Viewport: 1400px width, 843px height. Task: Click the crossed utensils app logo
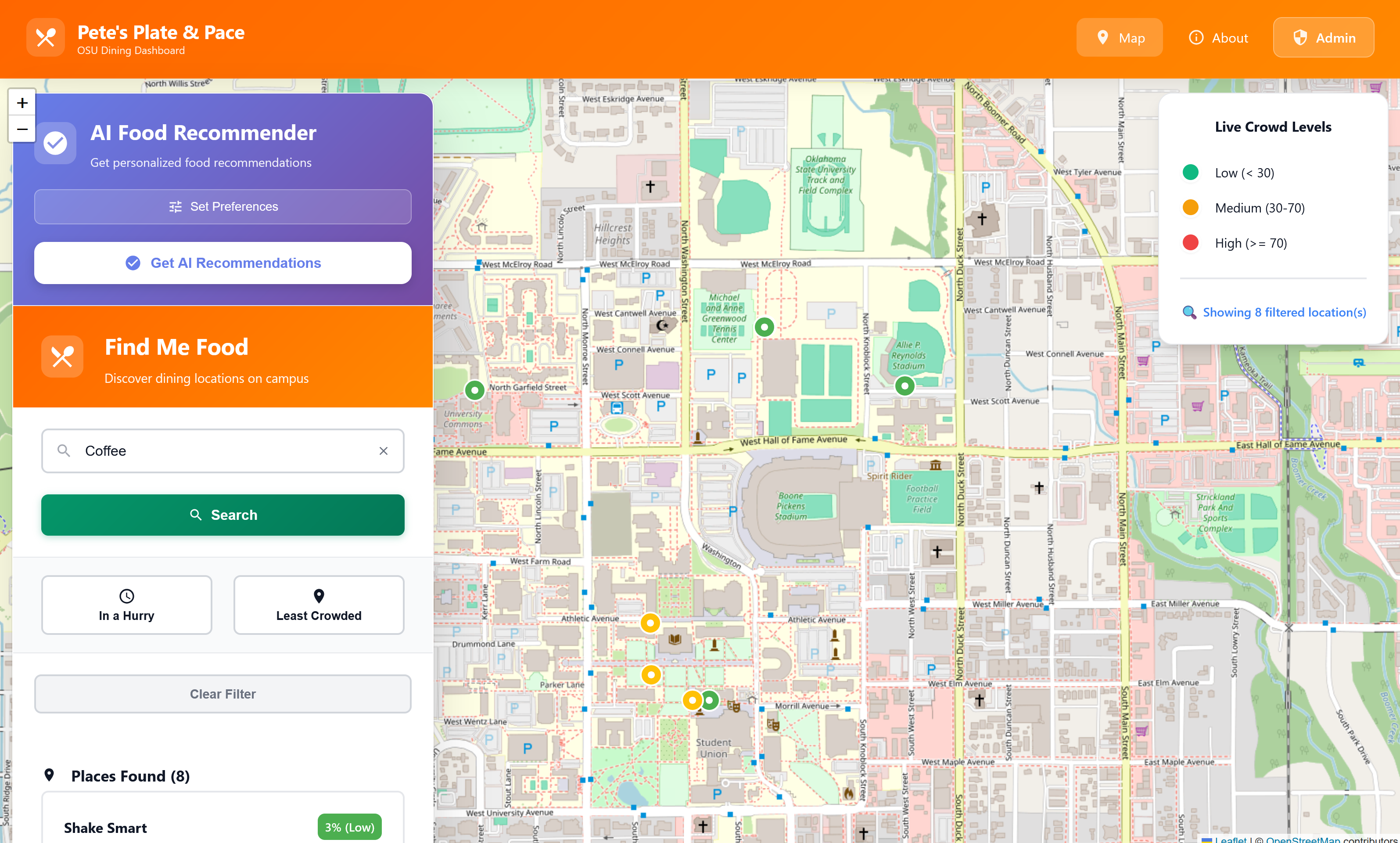(x=45, y=38)
